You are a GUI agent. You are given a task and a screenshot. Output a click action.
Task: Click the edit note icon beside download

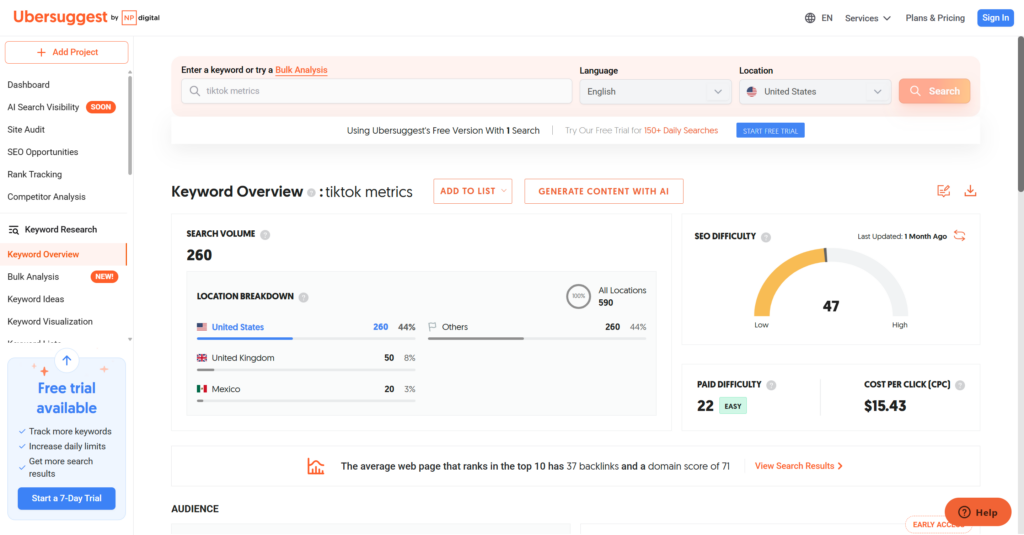[943, 191]
